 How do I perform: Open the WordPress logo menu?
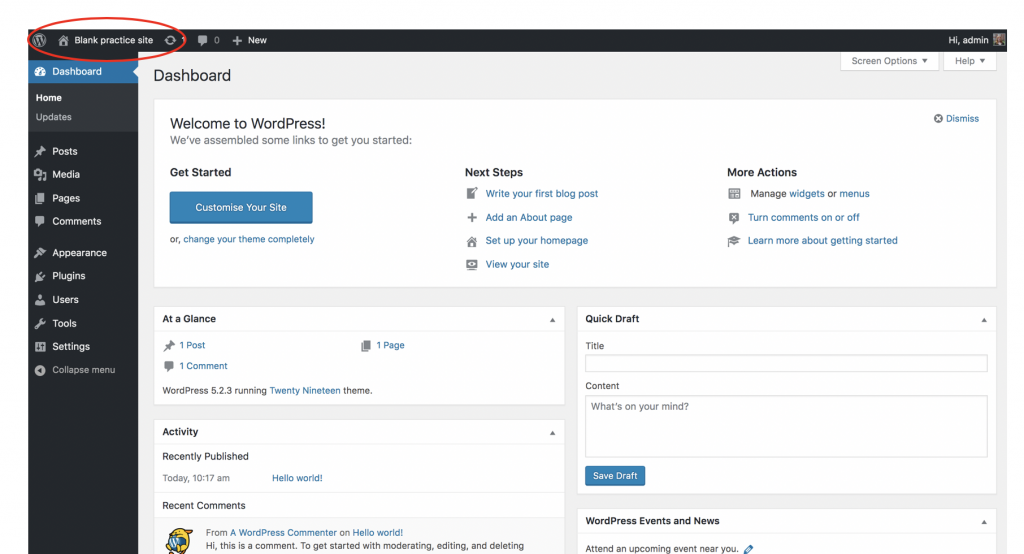(x=39, y=40)
